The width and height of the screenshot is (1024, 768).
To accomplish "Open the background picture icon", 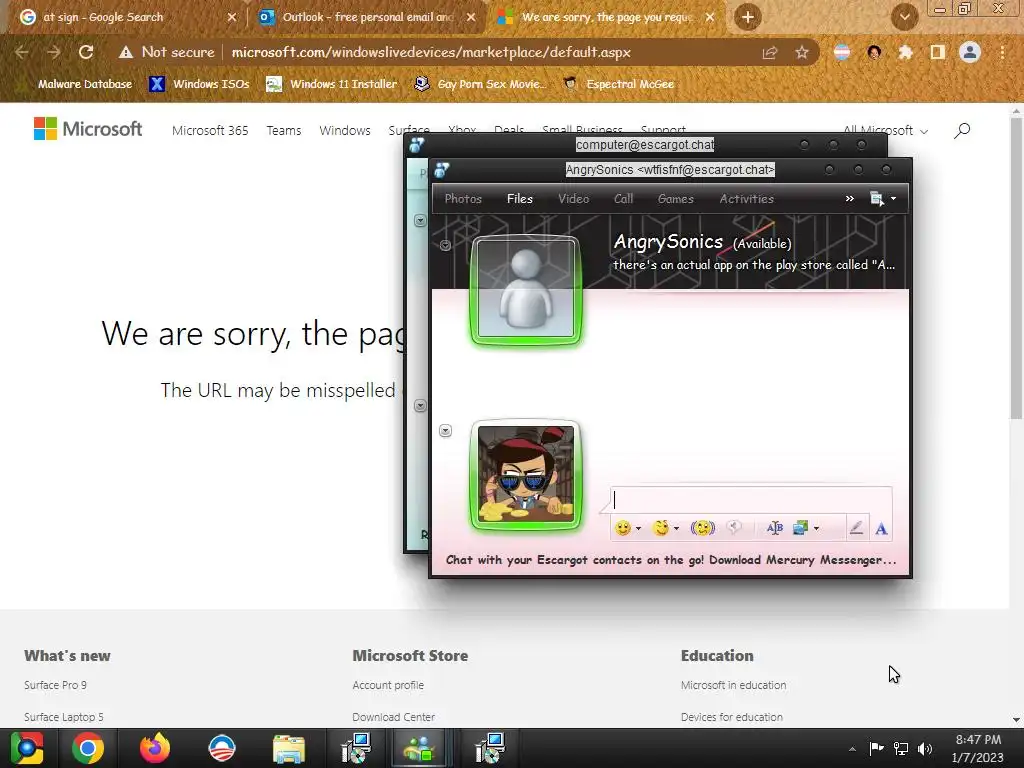I will click(800, 528).
